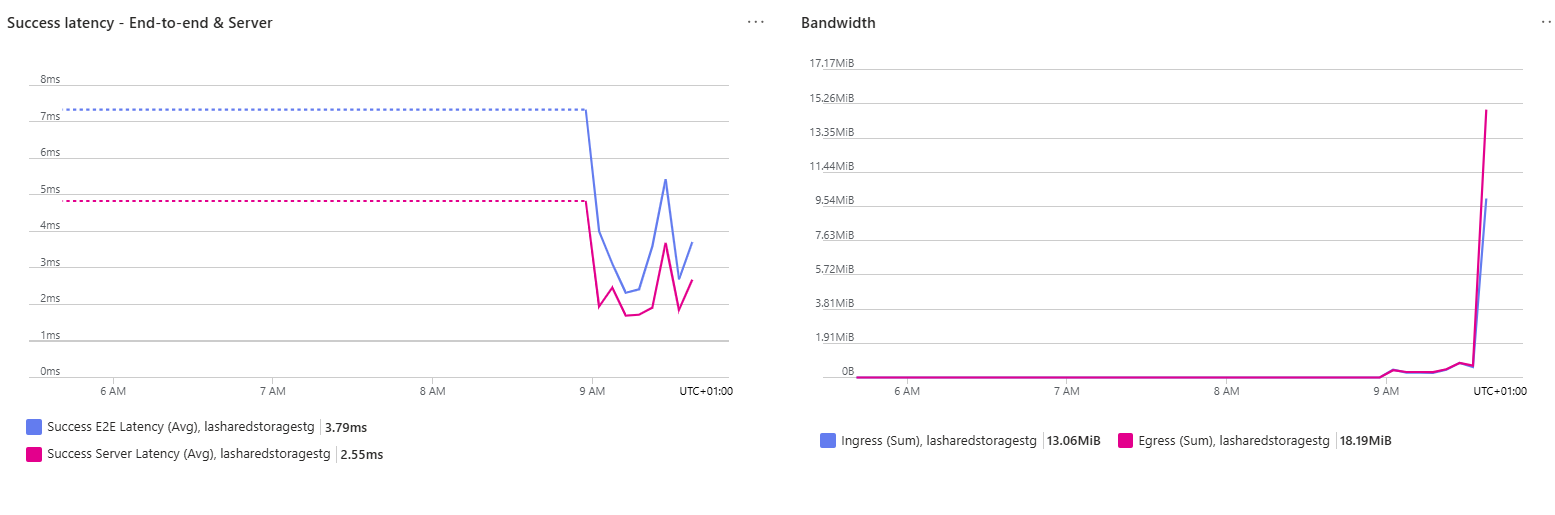Click the UTC+01:00 timezone label under the latency chart
This screenshot has width=1555, height=515.
[x=706, y=391]
